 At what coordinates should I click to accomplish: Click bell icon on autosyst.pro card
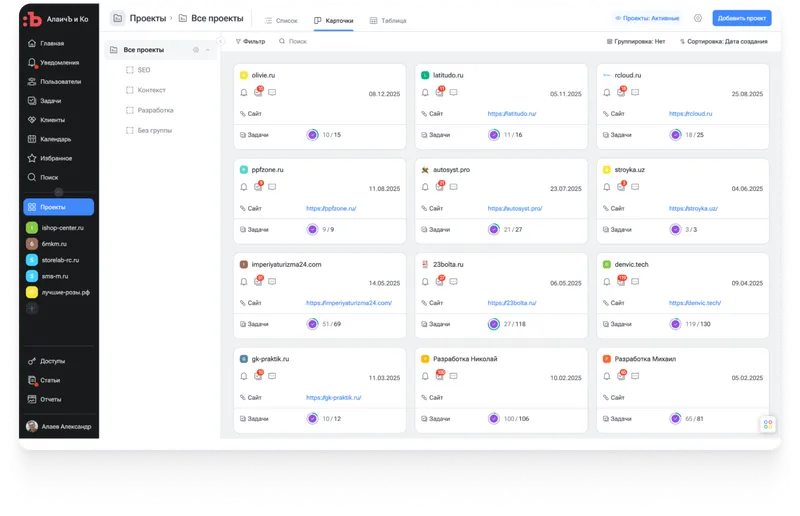click(425, 187)
